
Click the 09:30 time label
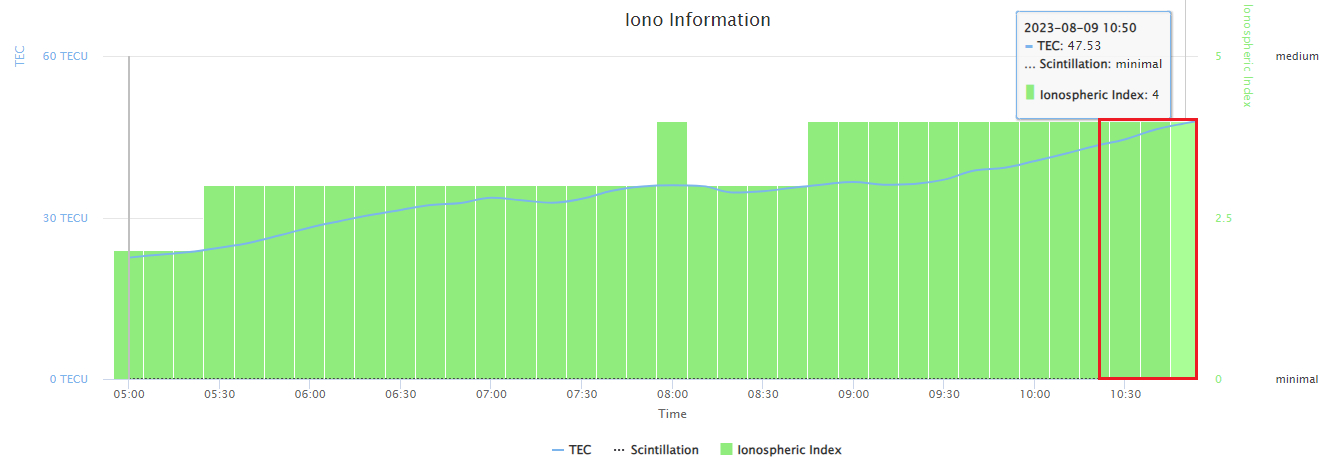coord(943,394)
